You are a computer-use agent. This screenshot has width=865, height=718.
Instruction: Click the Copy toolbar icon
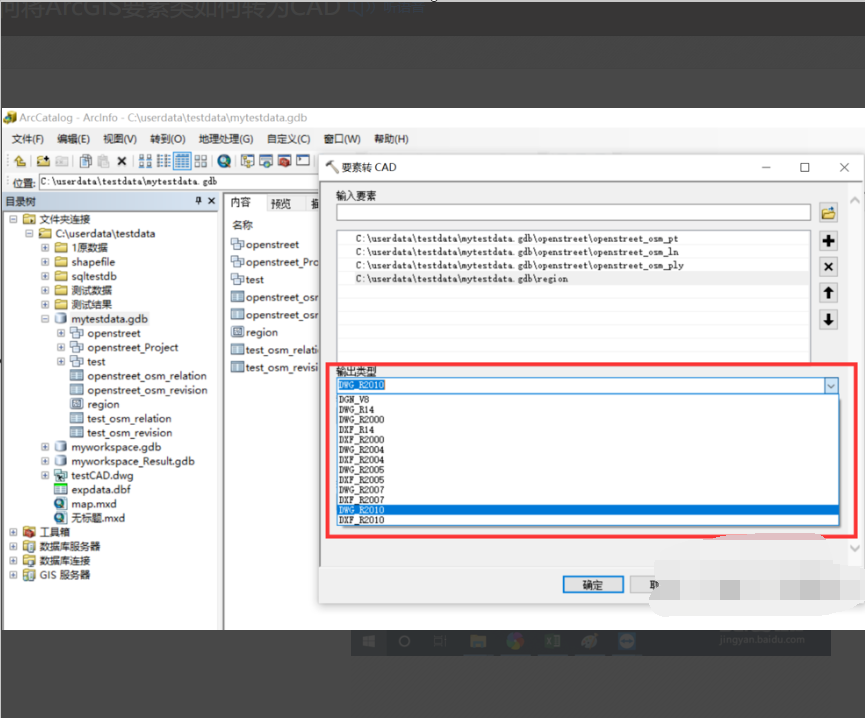[86, 161]
